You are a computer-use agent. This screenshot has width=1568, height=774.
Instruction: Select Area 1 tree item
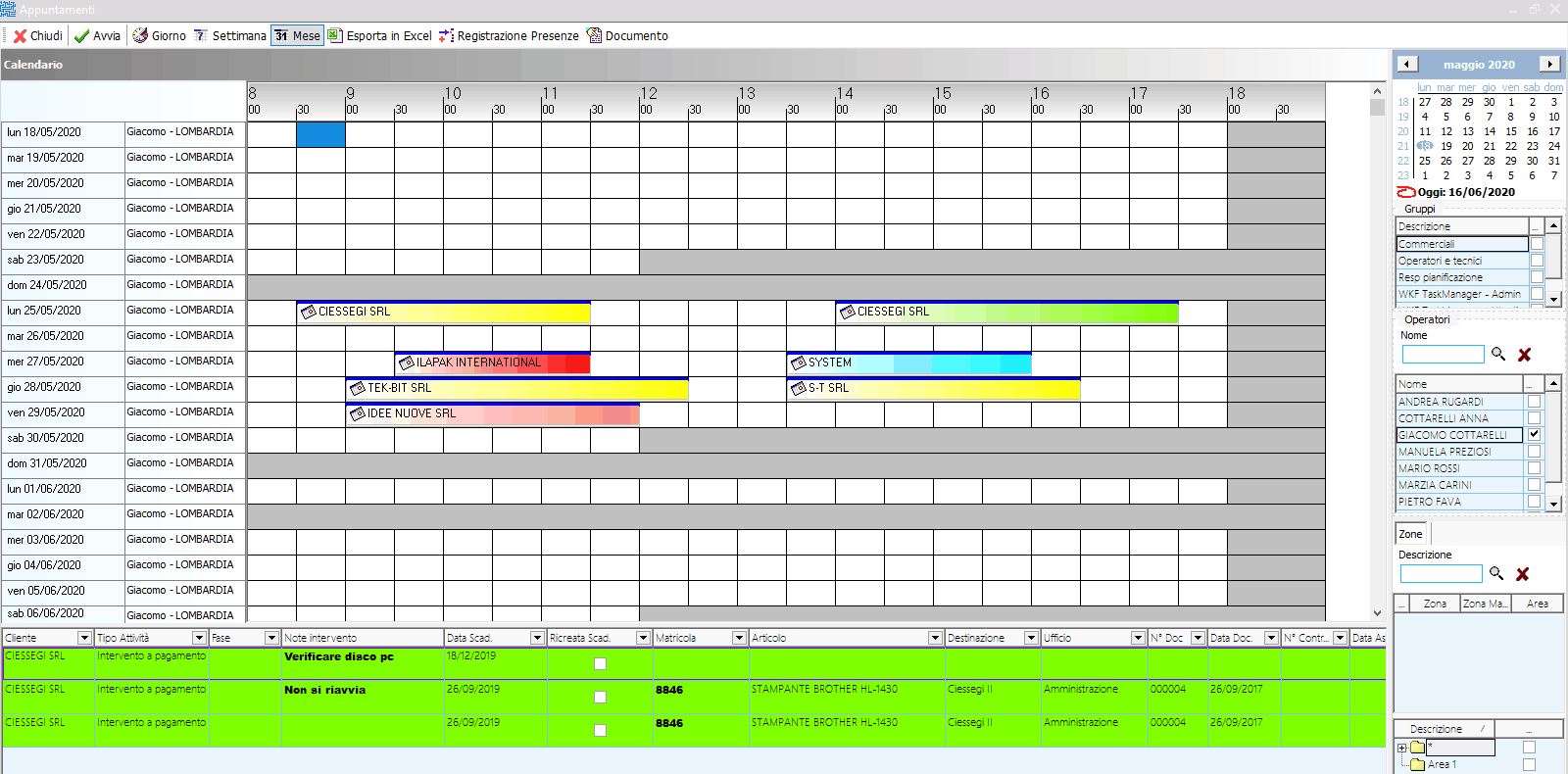click(x=1442, y=764)
